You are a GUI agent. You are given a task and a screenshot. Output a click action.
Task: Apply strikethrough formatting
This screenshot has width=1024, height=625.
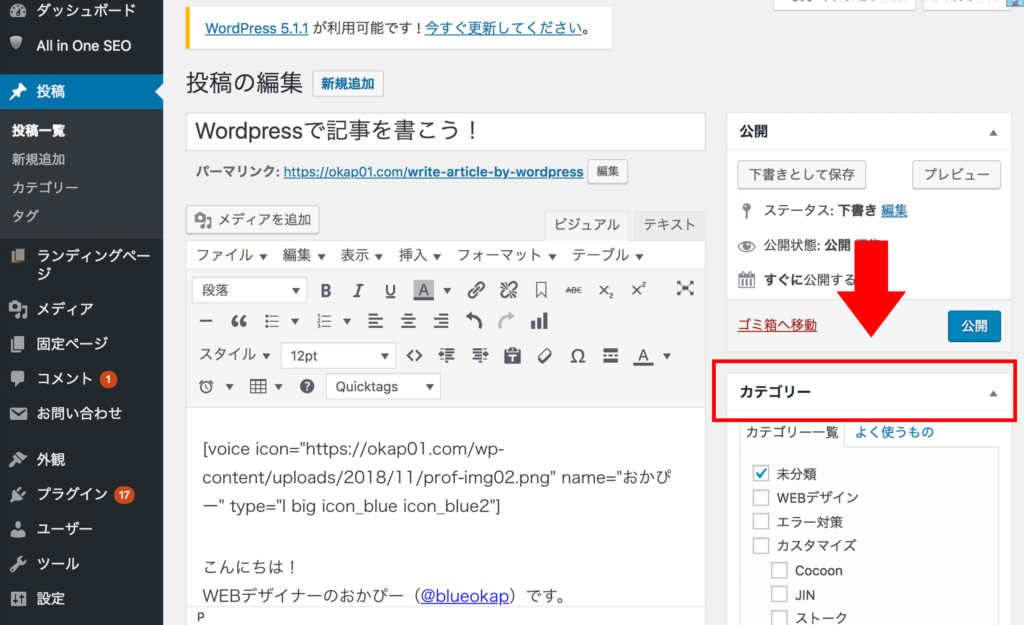[x=573, y=289]
